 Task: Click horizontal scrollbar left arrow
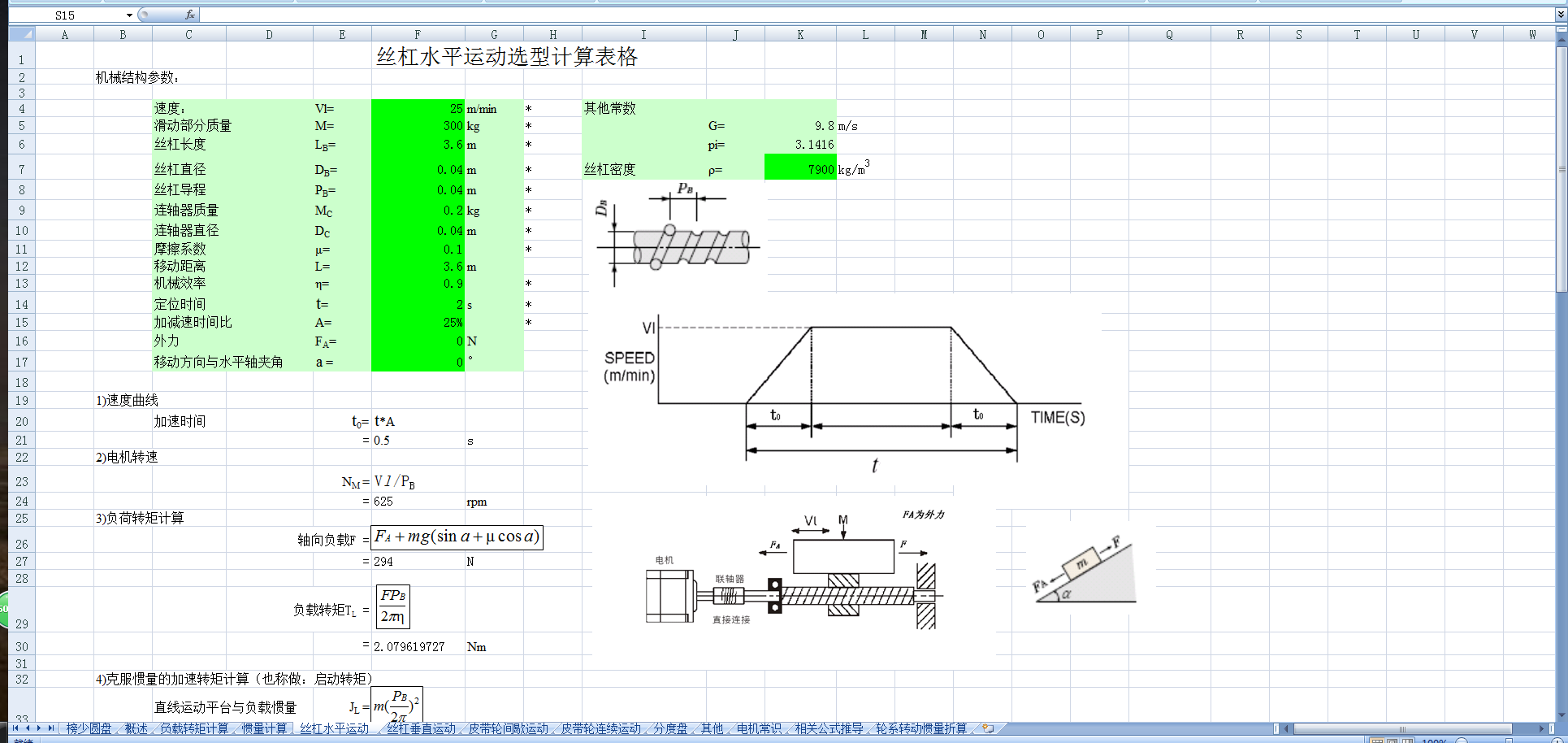point(1287,728)
